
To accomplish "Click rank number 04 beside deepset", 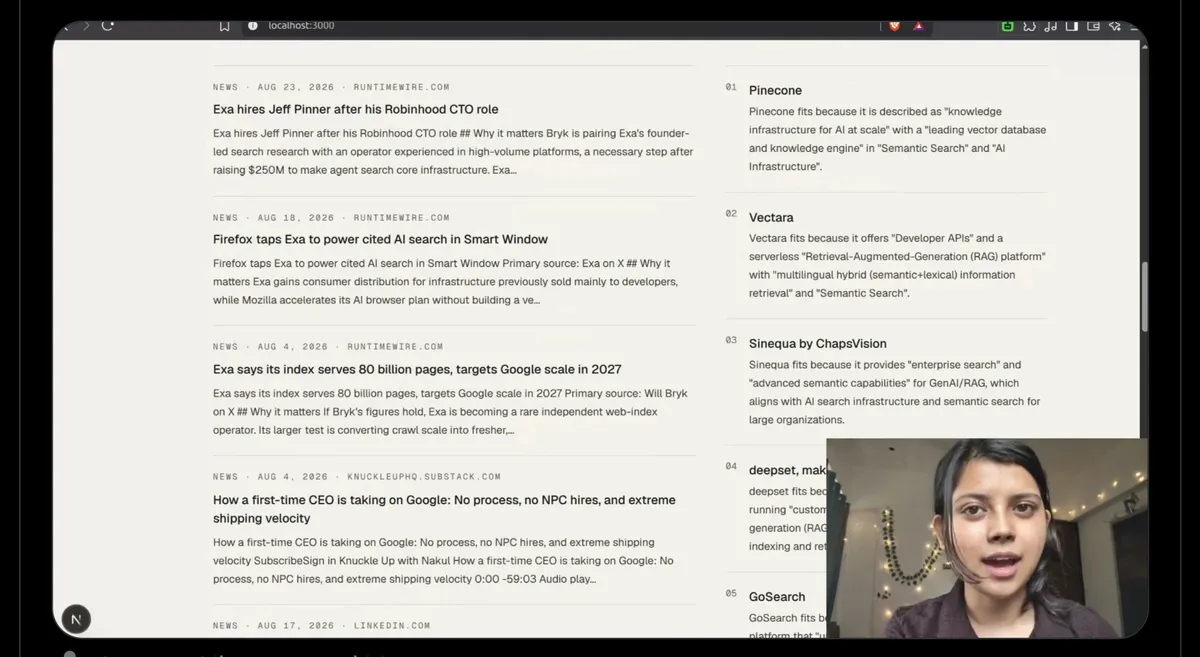I will coord(731,467).
